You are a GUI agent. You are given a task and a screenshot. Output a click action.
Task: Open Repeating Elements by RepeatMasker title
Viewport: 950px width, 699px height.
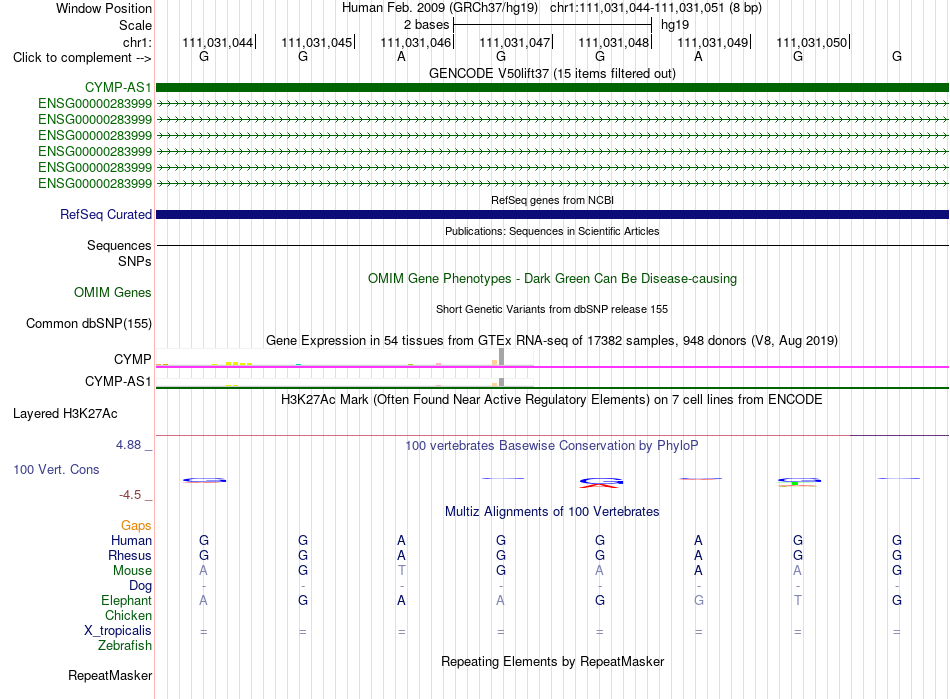[552, 661]
